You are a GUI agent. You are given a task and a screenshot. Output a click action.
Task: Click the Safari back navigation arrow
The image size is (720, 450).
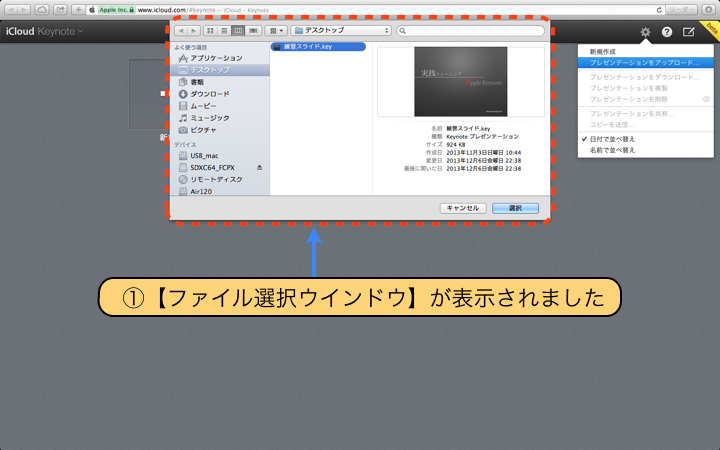pyautogui.click(x=11, y=10)
